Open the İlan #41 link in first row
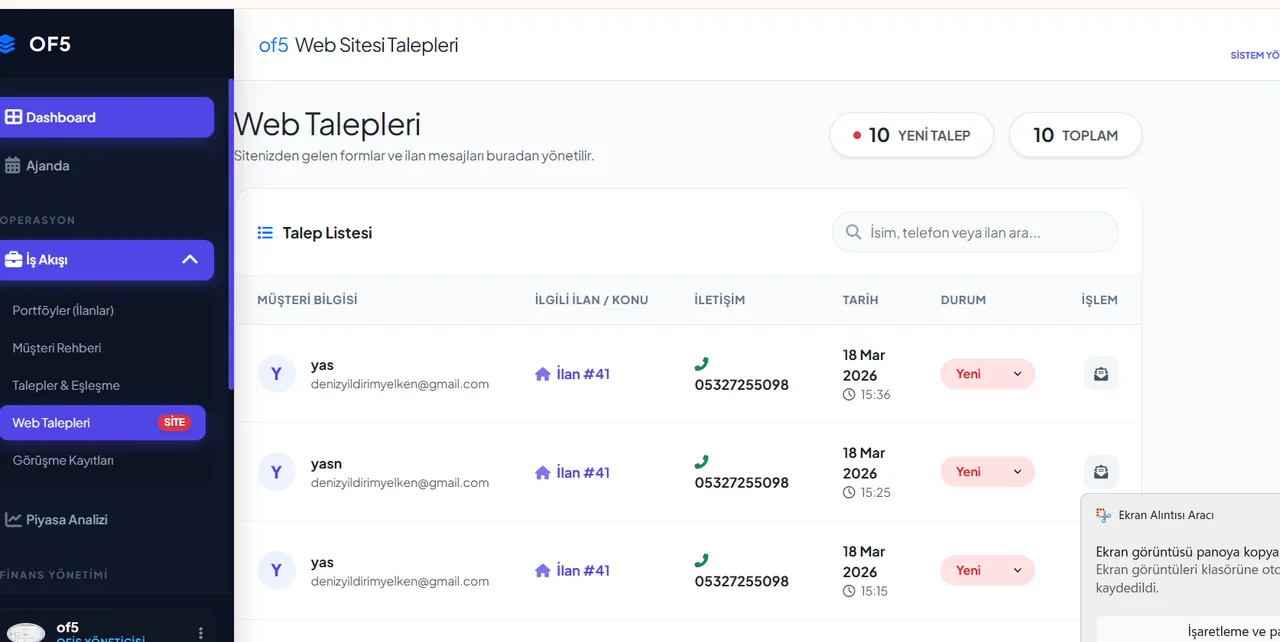This screenshot has width=1280, height=642. [x=582, y=374]
